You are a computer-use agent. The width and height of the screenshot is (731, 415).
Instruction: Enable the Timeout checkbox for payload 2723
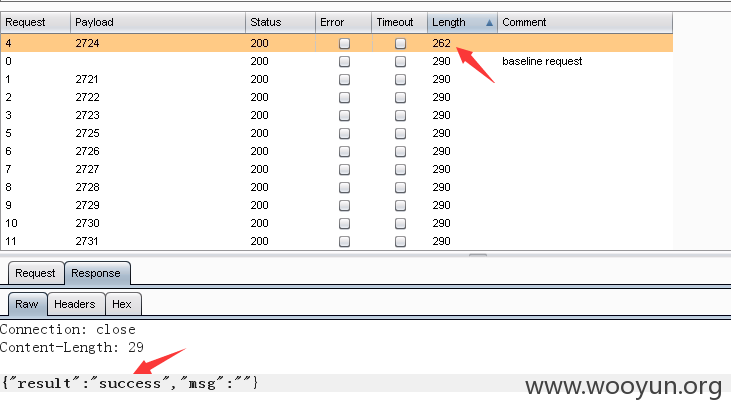point(400,115)
